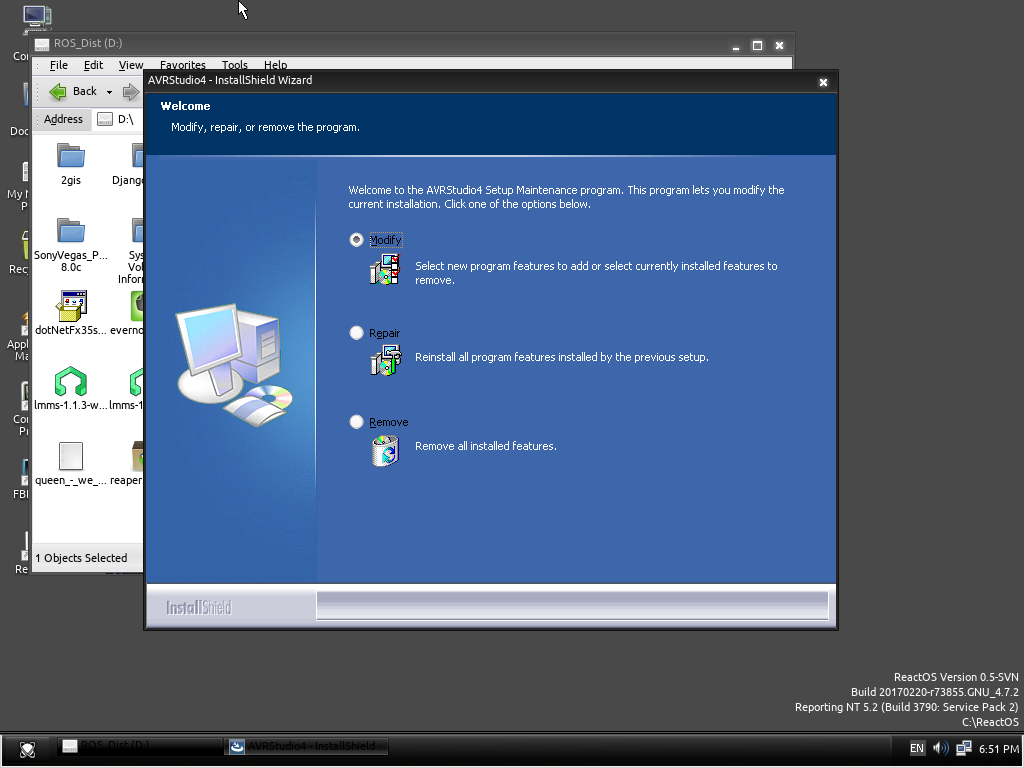Image resolution: width=1024 pixels, height=768 pixels.
Task: Click the Address label in explorer
Action: 63,119
